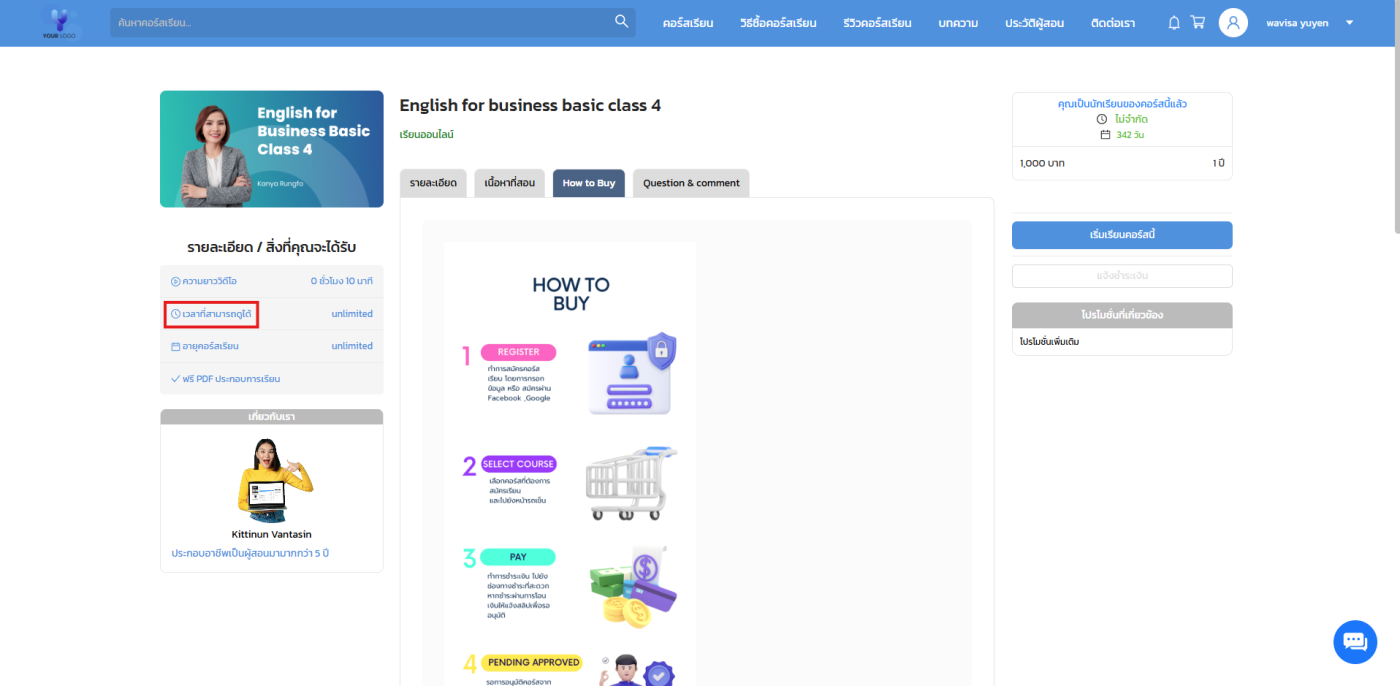The image size is (1400, 686).
Task: Click the video length play icon
Action: pos(176,282)
